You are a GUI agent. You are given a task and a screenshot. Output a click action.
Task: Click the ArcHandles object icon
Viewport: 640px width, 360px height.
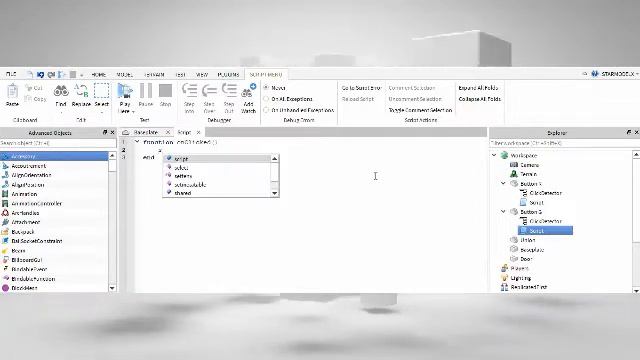pos(5,213)
